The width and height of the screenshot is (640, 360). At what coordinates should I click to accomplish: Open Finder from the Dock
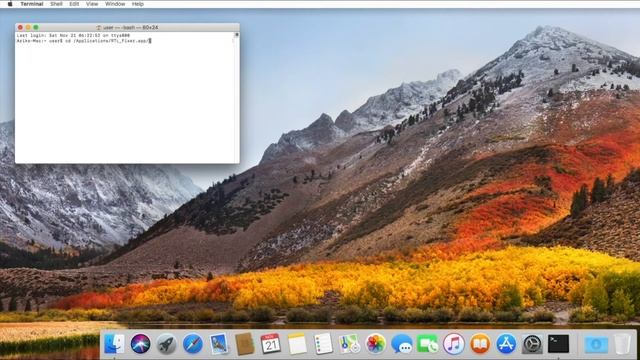pos(114,344)
